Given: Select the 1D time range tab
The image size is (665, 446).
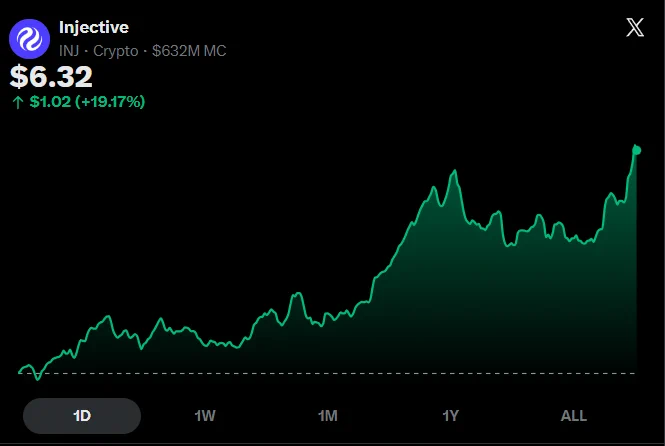Looking at the screenshot, I should (82, 416).
